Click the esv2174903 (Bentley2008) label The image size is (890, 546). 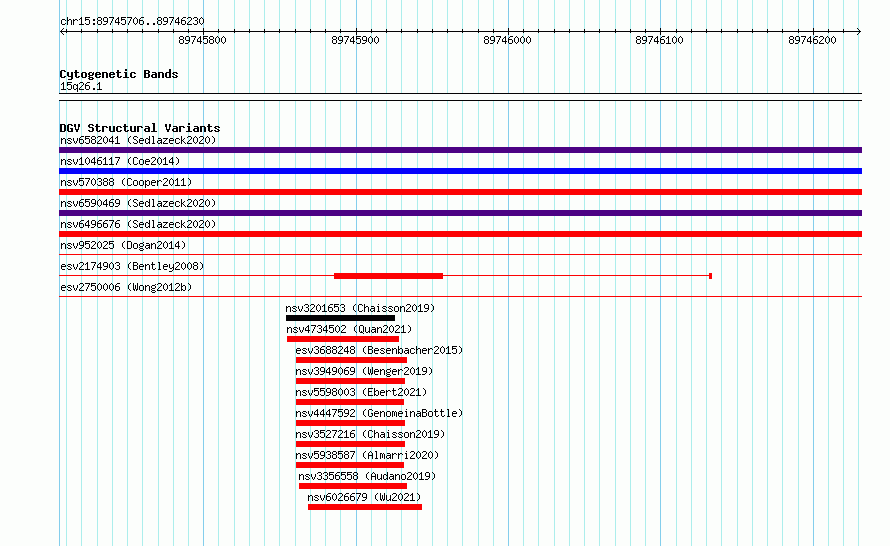pos(132,266)
